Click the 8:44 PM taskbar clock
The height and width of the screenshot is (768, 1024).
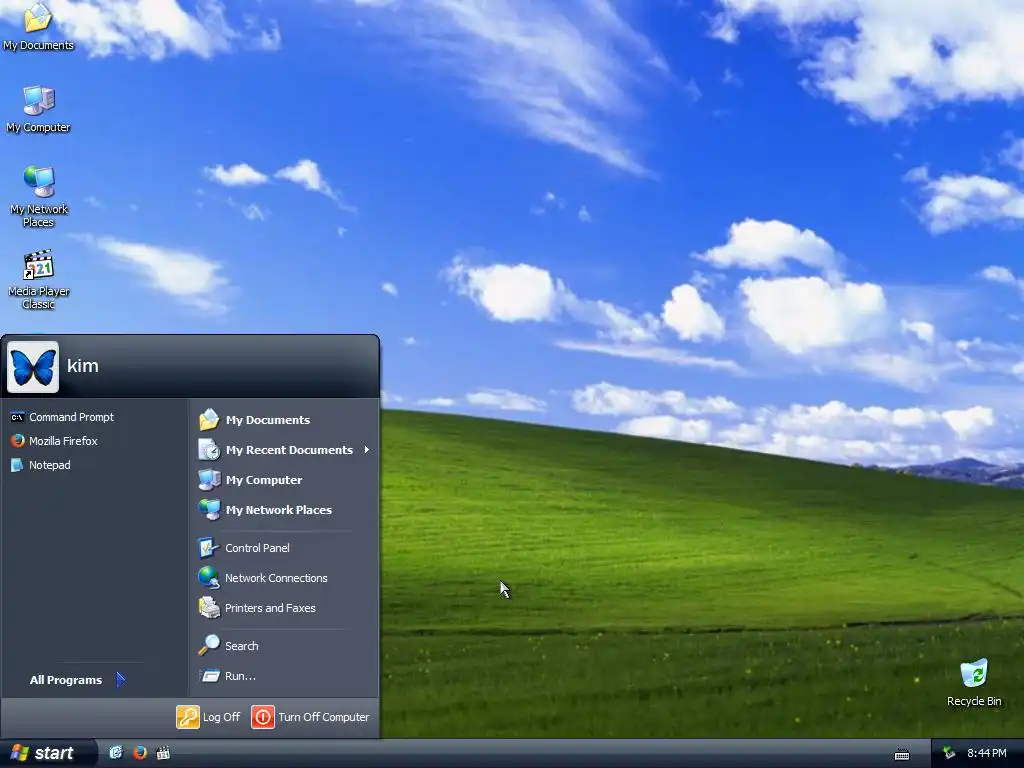point(987,753)
